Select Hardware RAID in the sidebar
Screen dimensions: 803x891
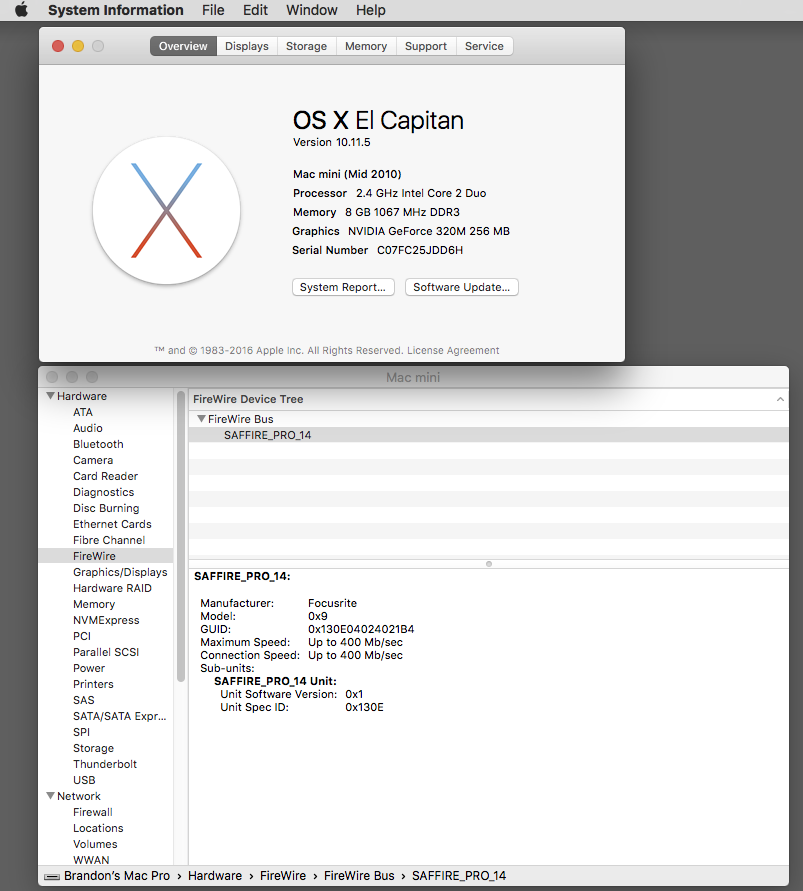pos(113,588)
